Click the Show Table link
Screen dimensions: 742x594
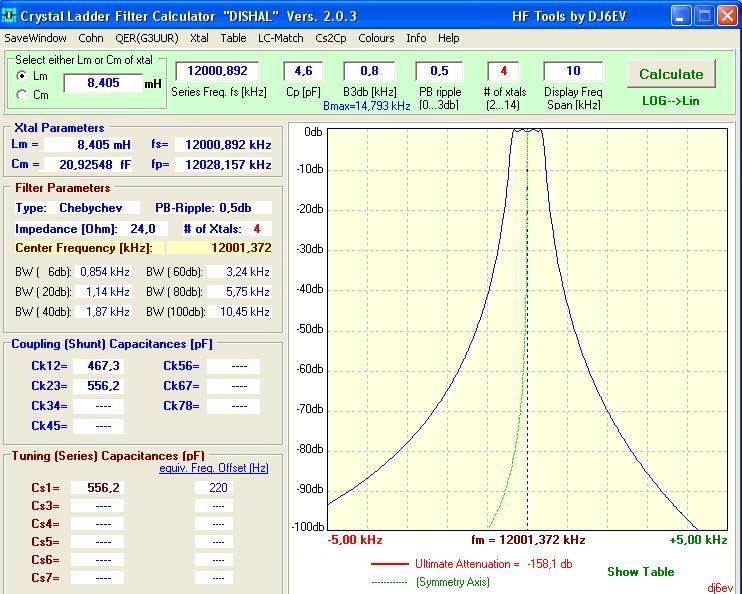tap(640, 572)
